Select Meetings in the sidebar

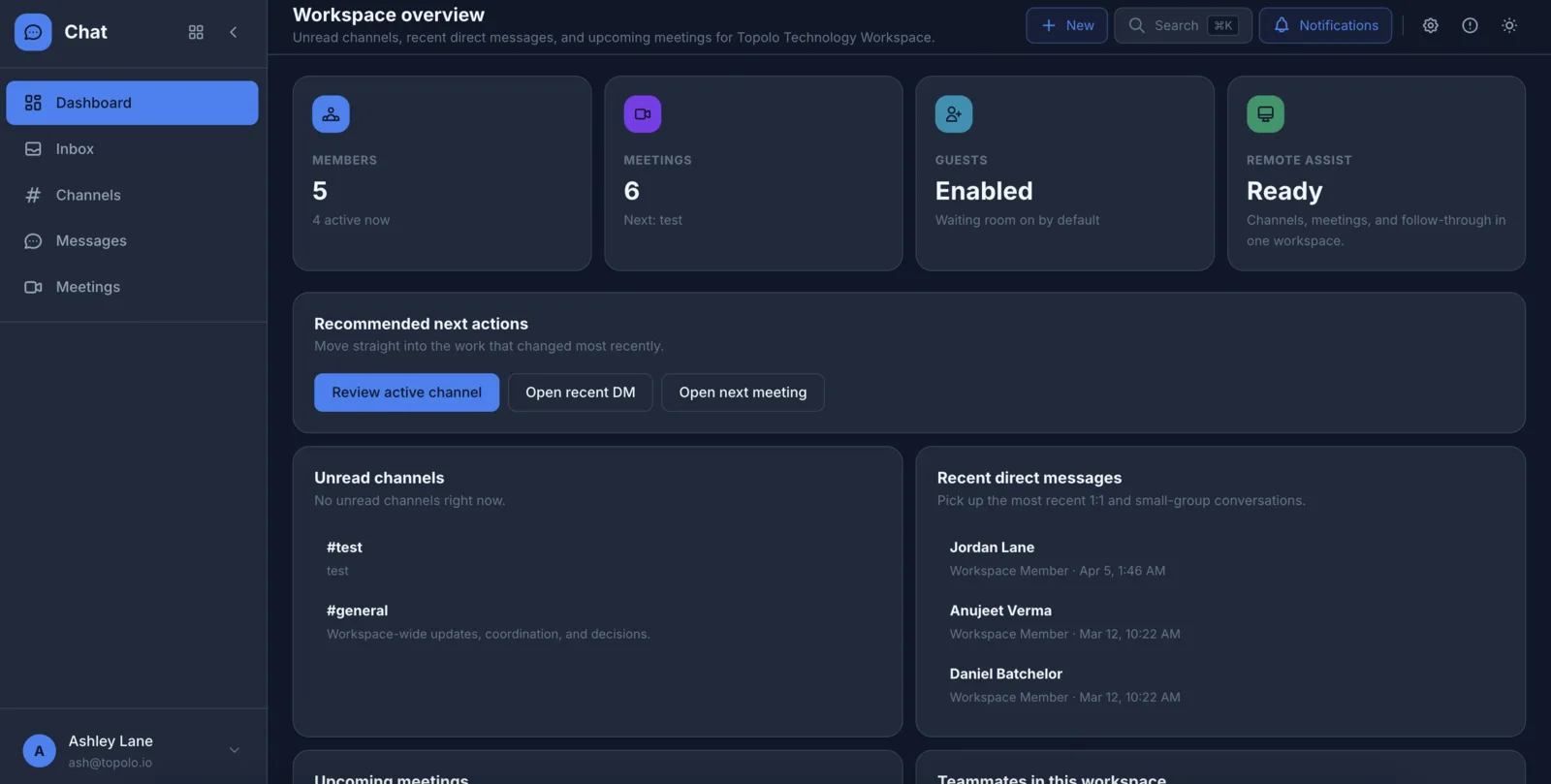[87, 287]
